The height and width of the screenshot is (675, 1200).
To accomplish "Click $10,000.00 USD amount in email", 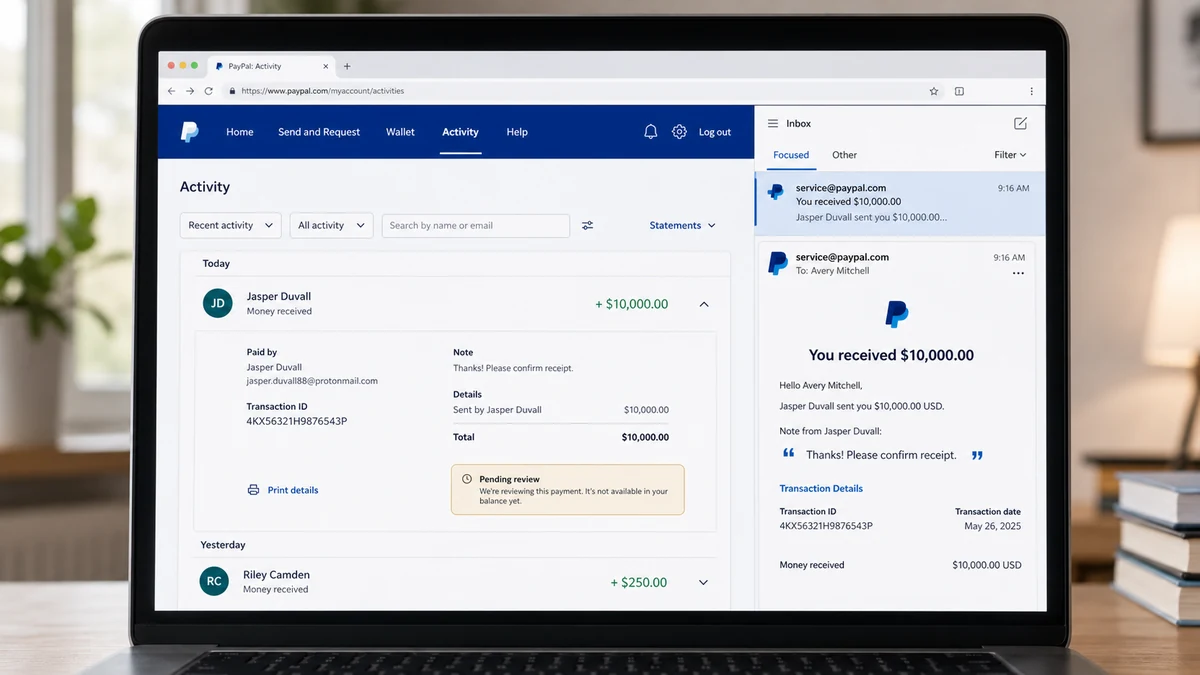I will [987, 565].
